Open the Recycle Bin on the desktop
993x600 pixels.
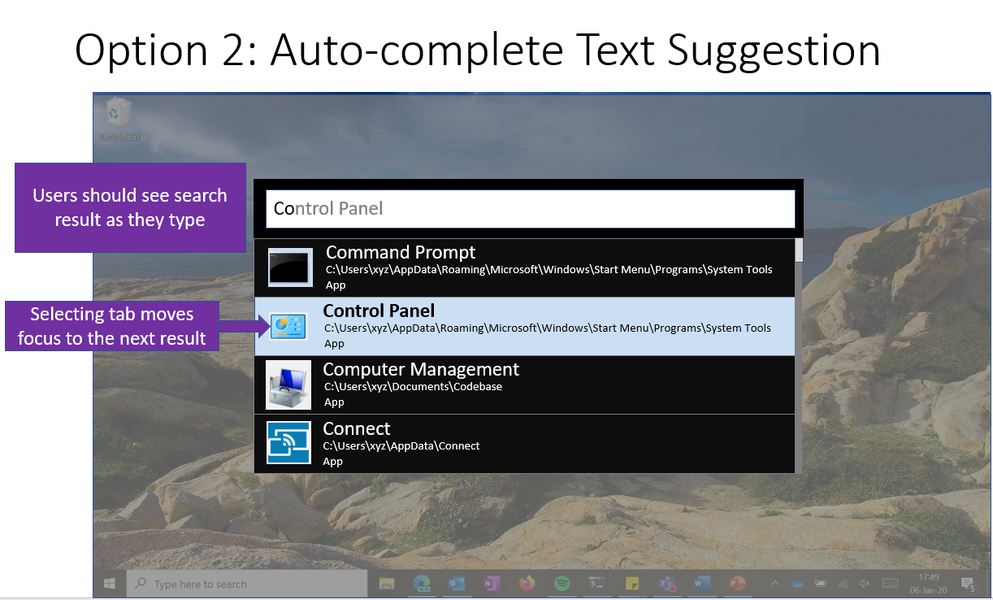pyautogui.click(x=118, y=119)
